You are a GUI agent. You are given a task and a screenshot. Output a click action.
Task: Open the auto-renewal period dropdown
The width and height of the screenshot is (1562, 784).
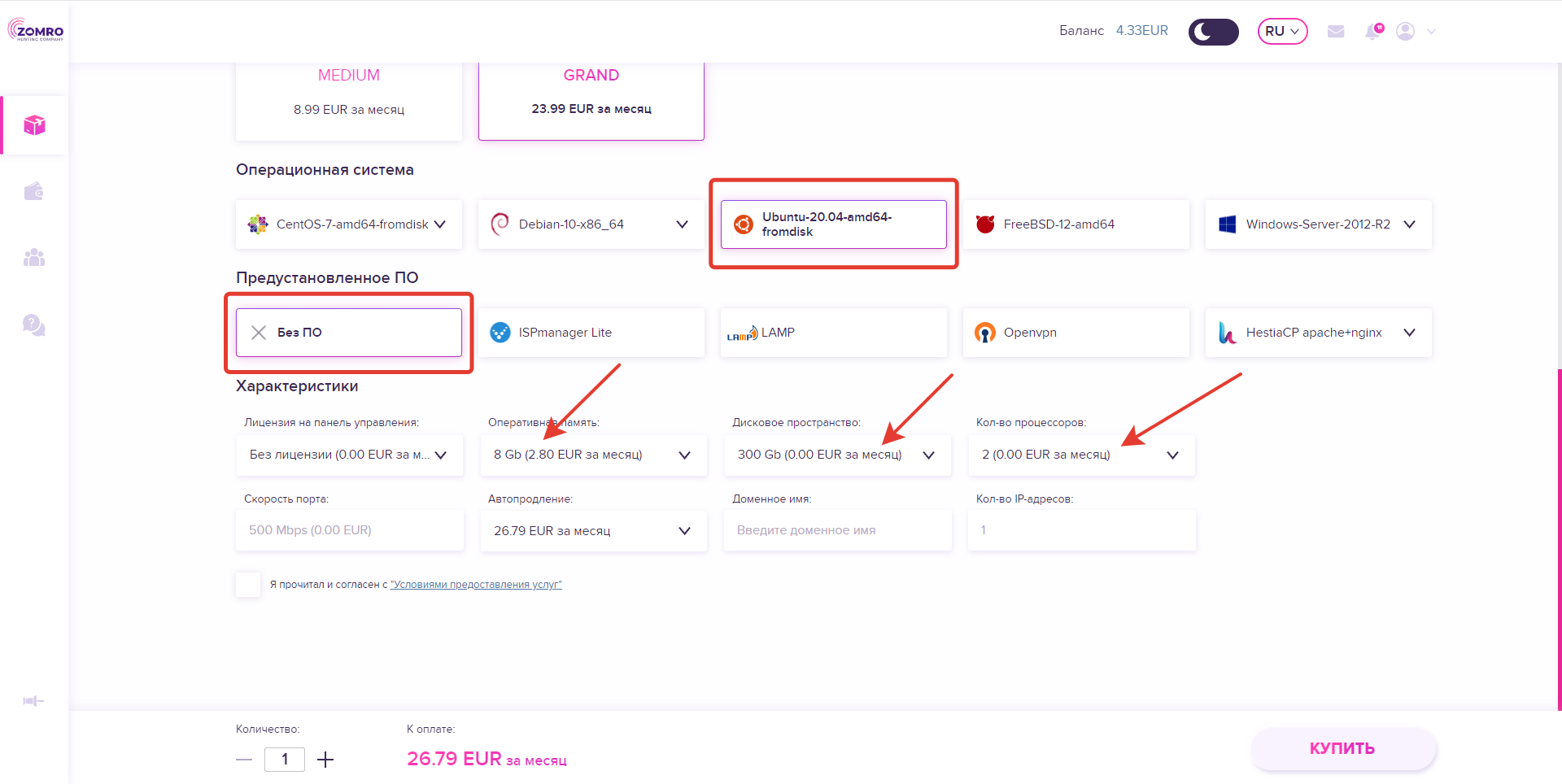tap(594, 531)
